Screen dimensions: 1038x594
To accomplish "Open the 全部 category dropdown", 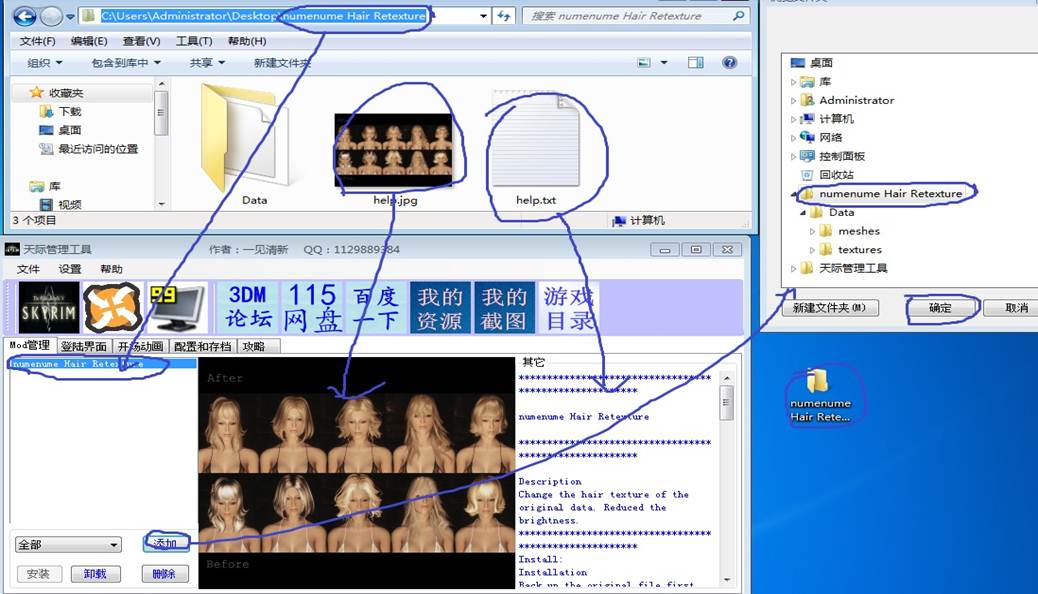I will point(69,545).
